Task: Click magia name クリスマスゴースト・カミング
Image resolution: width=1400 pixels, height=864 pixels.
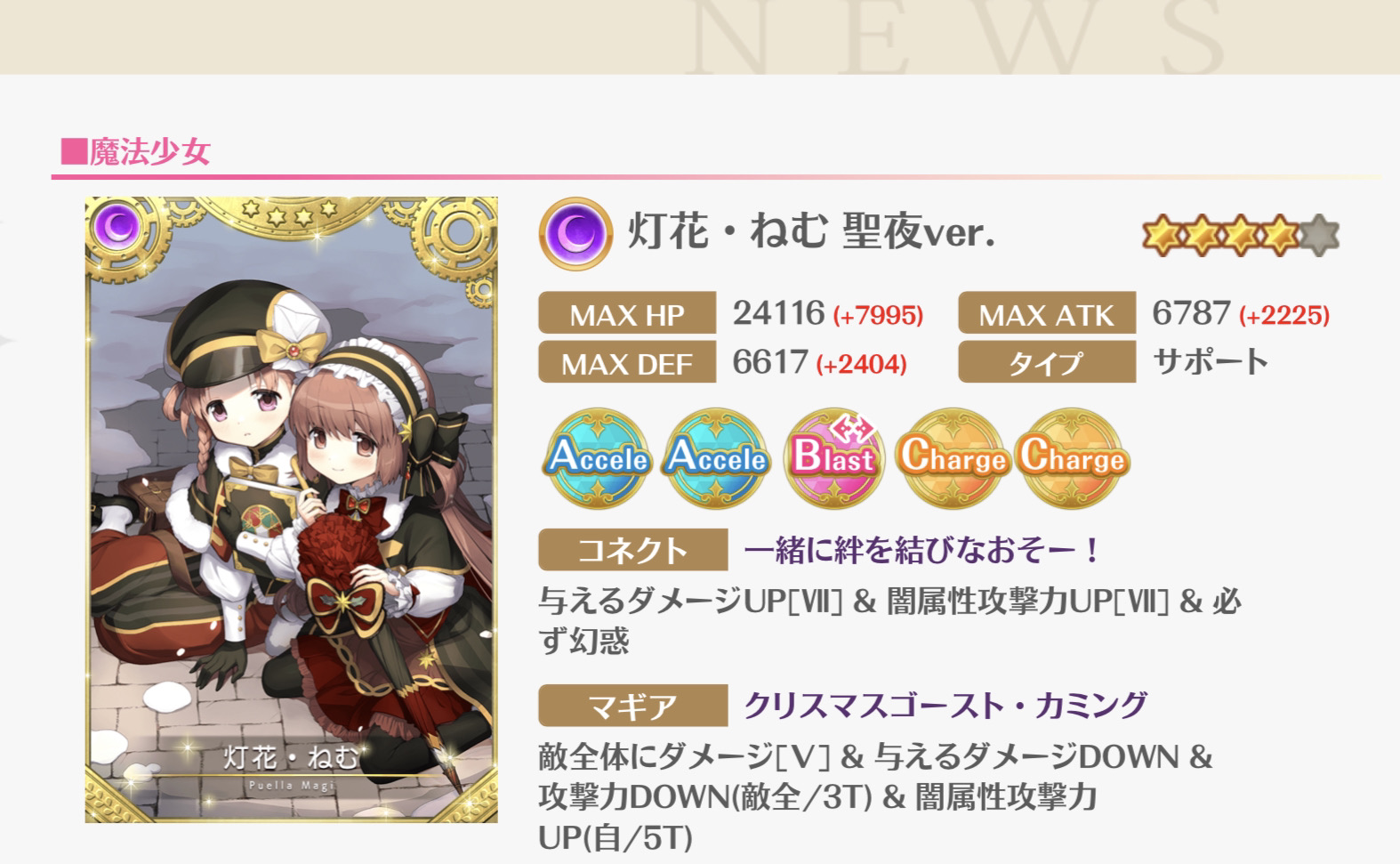Action: tap(945, 706)
